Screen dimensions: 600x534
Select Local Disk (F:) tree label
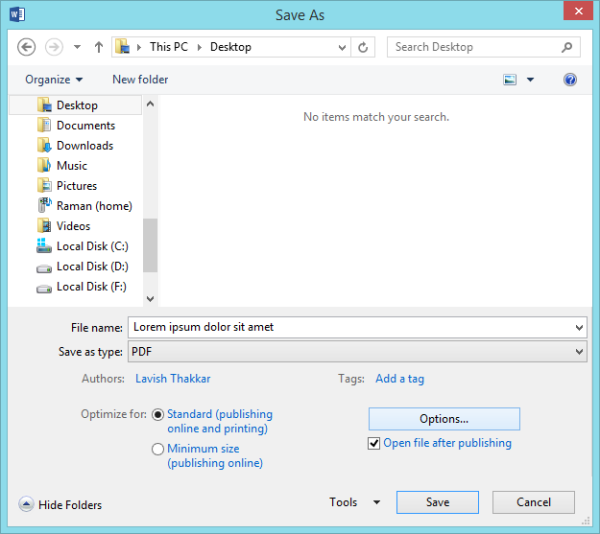91,287
